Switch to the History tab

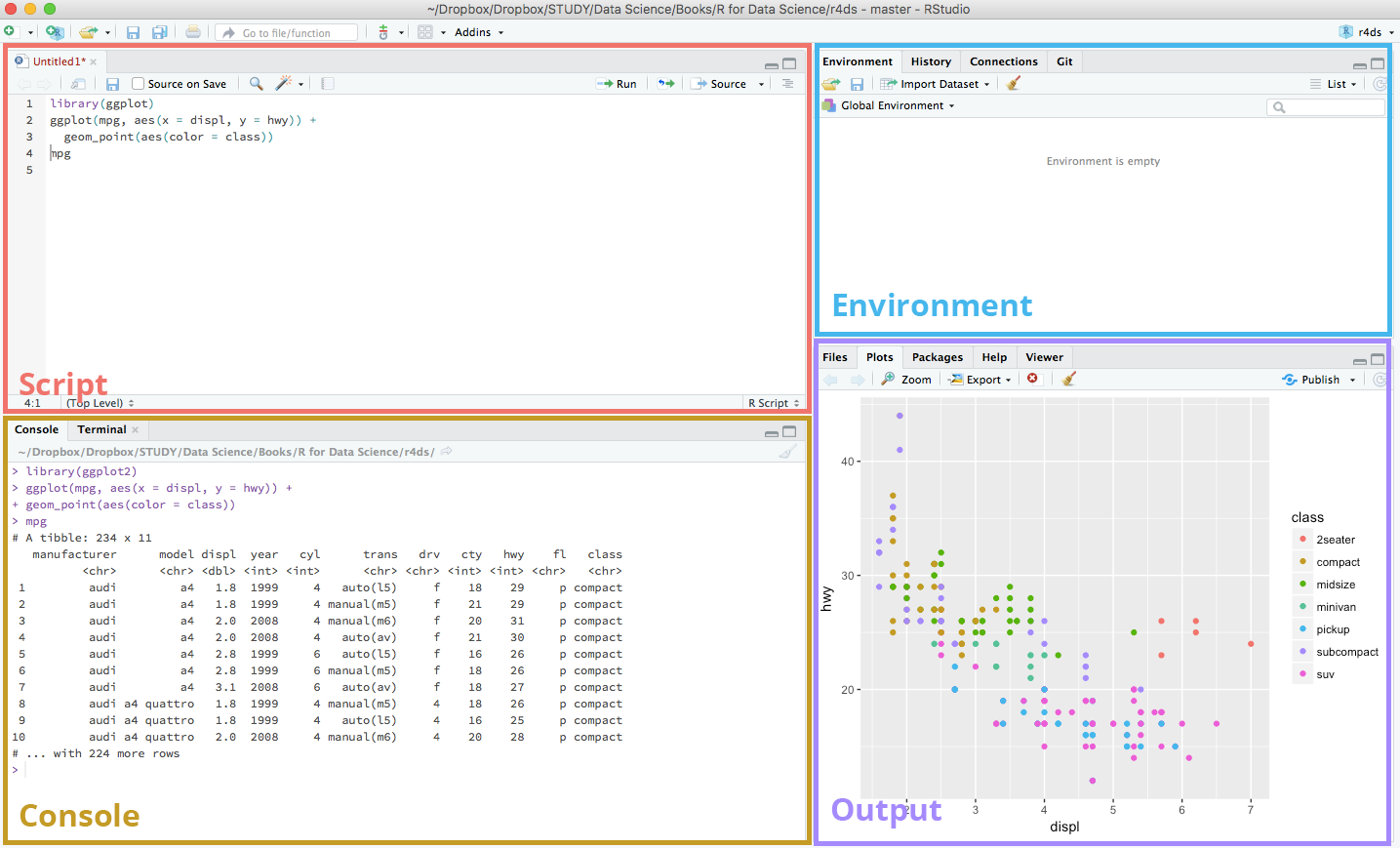click(931, 61)
